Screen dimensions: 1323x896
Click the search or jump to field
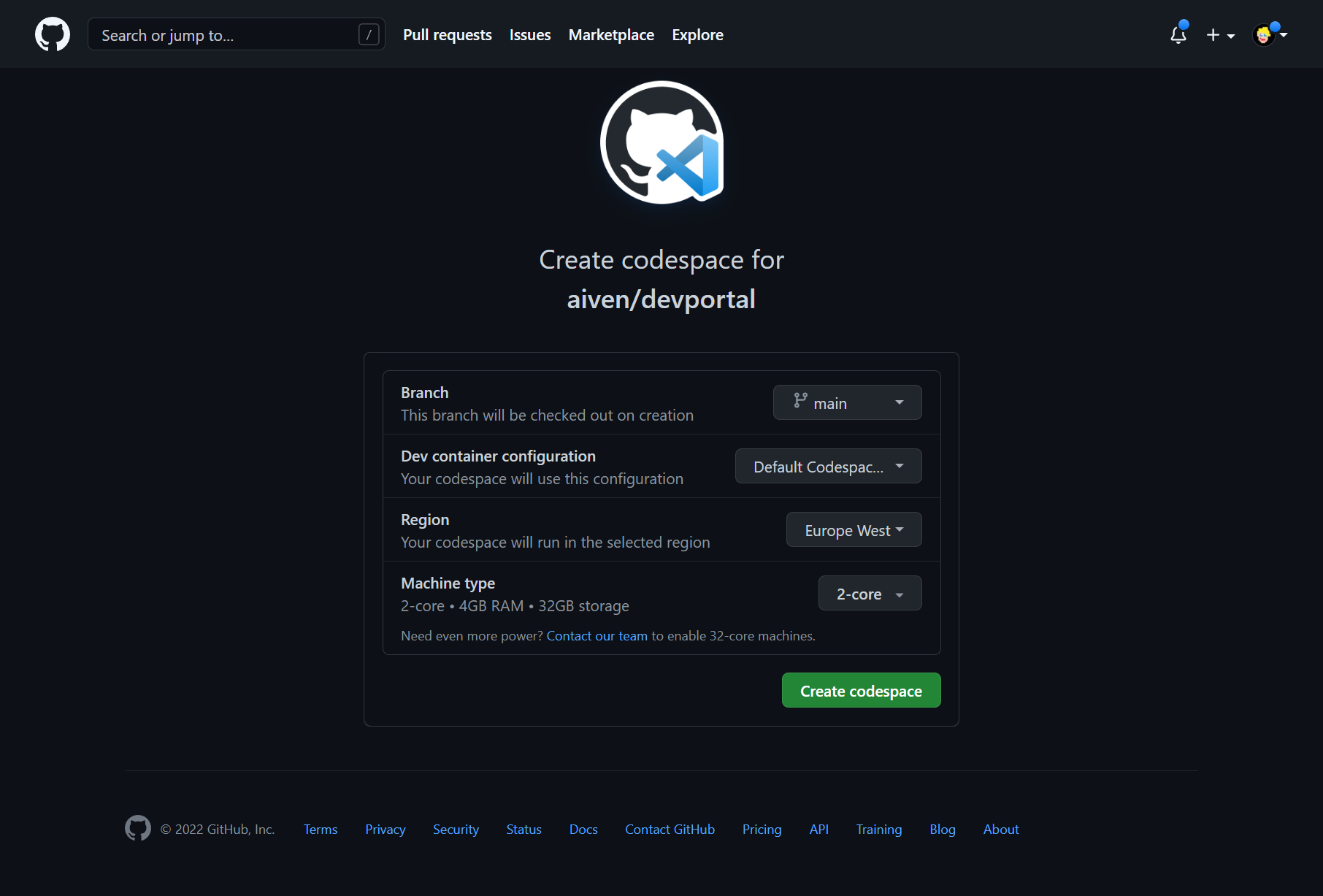pyautogui.click(x=219, y=34)
